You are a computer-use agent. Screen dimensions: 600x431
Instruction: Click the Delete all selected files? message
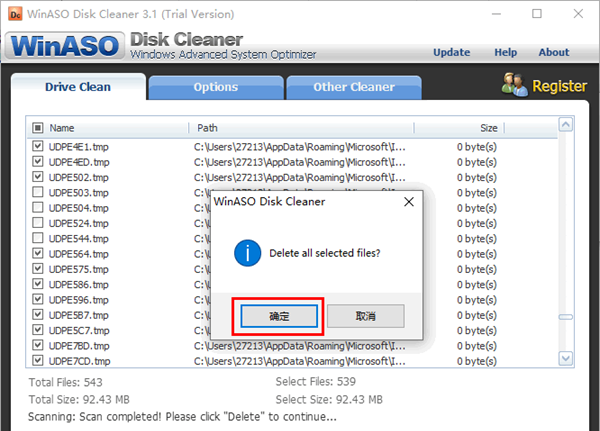point(325,253)
